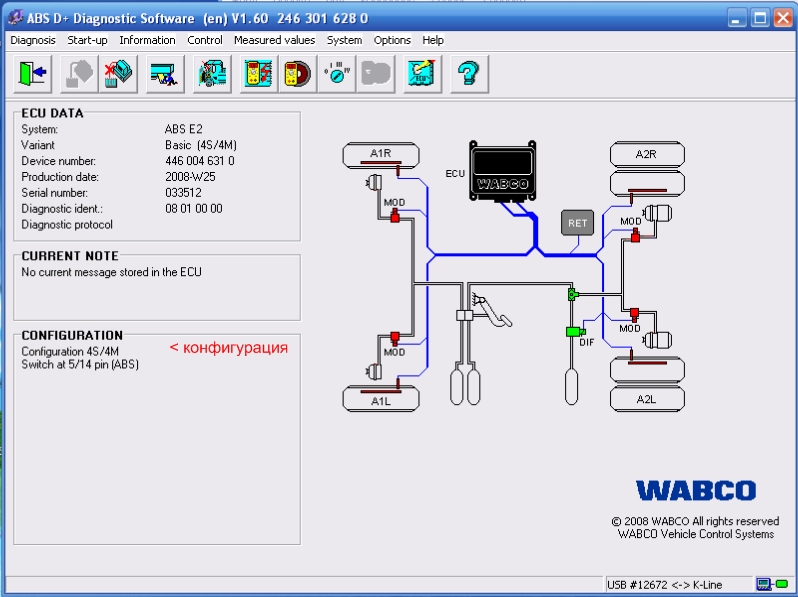Click the 'Configuration 4S/4M' line
The height and width of the screenshot is (597, 798).
[70, 352]
